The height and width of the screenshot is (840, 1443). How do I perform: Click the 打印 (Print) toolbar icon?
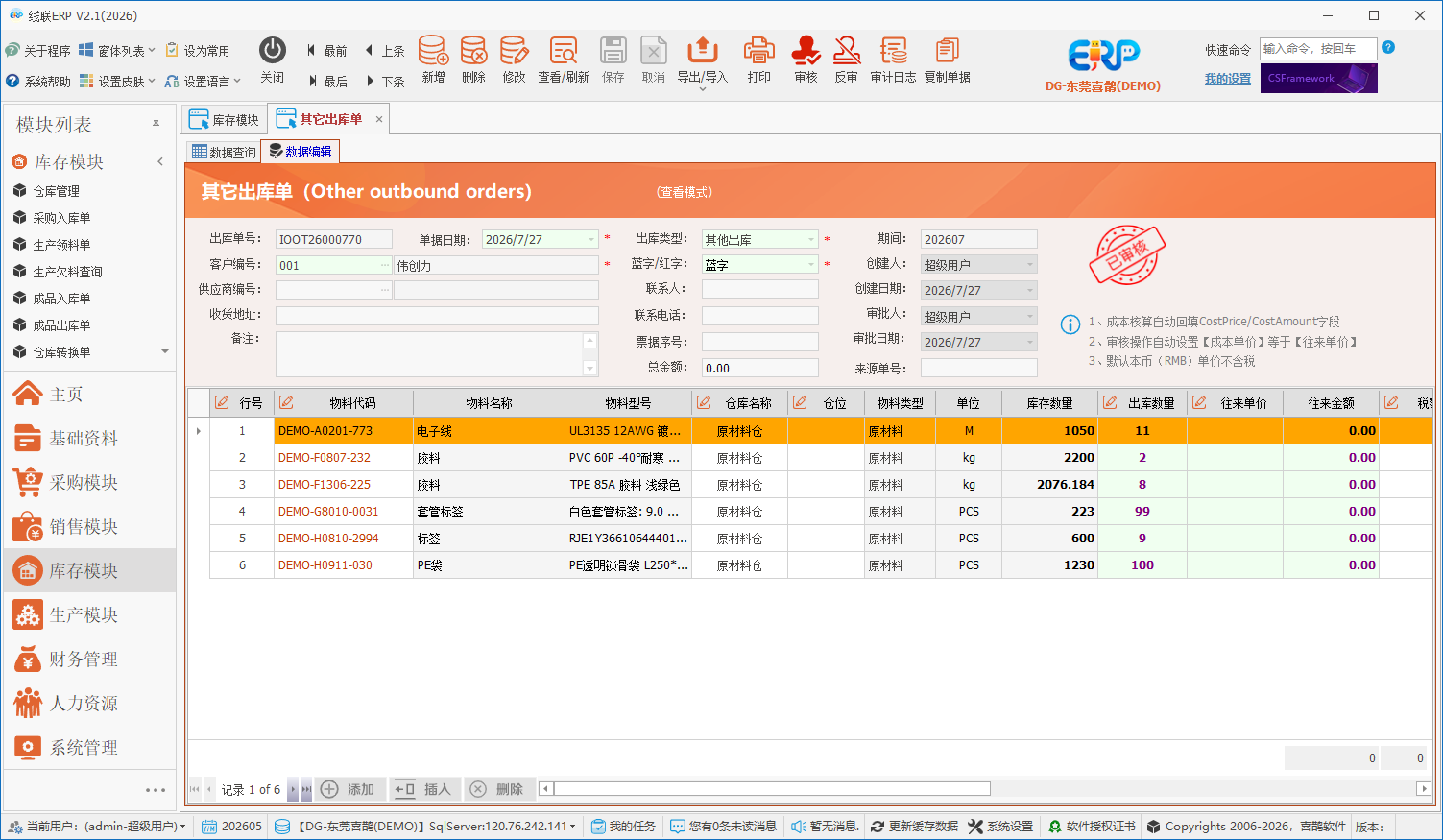(x=758, y=51)
